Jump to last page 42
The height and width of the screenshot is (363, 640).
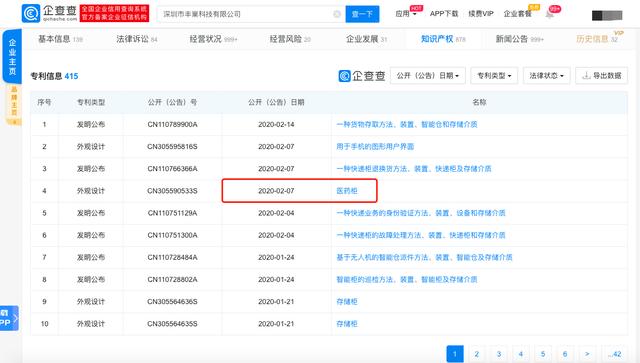coord(614,354)
